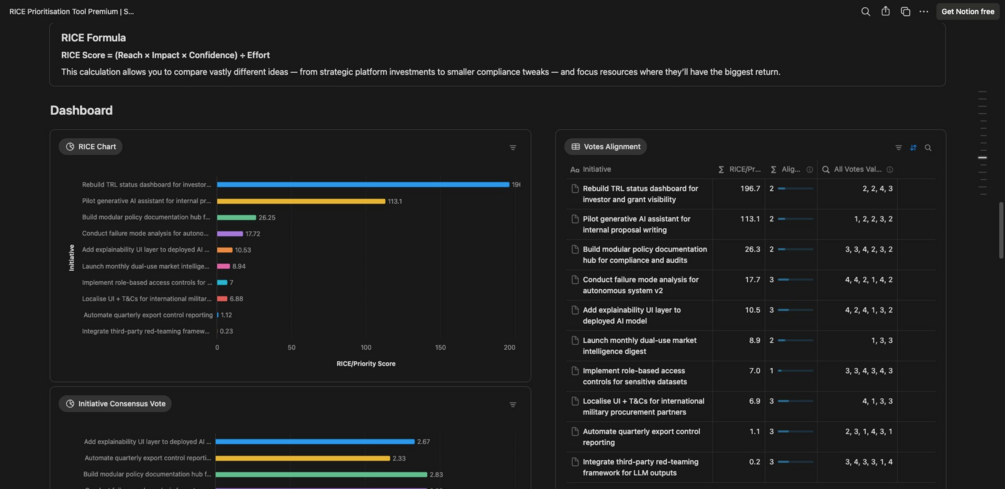Image resolution: width=1005 pixels, height=489 pixels.
Task: Click page icon of Build modular policy row
Action: coord(575,249)
